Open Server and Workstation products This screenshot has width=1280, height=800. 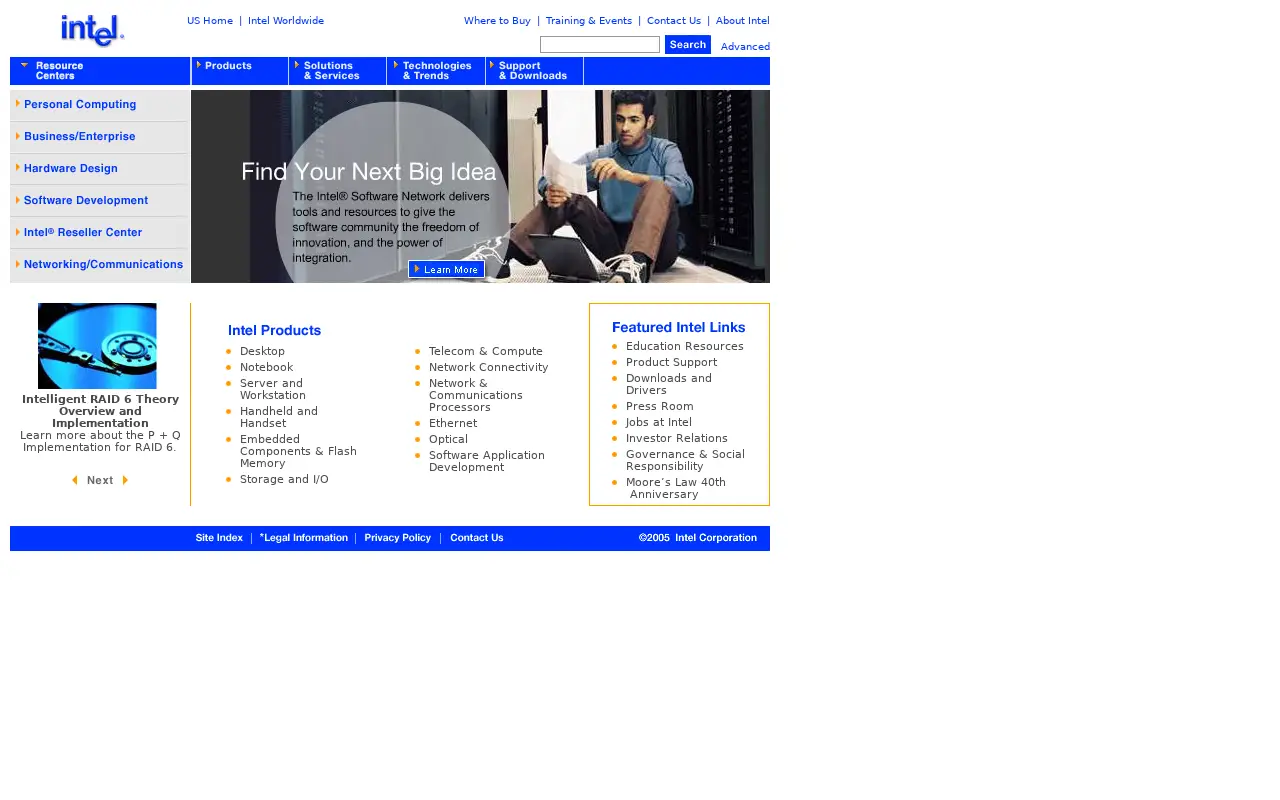pos(273,390)
